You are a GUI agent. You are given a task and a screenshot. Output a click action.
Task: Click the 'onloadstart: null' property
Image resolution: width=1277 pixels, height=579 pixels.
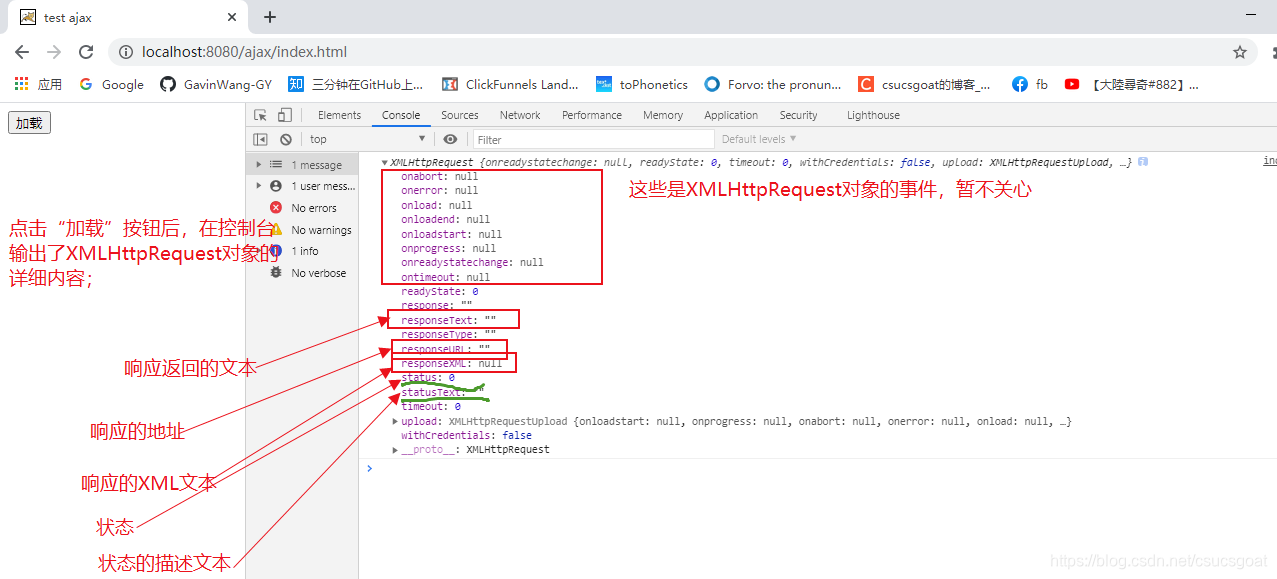[452, 234]
